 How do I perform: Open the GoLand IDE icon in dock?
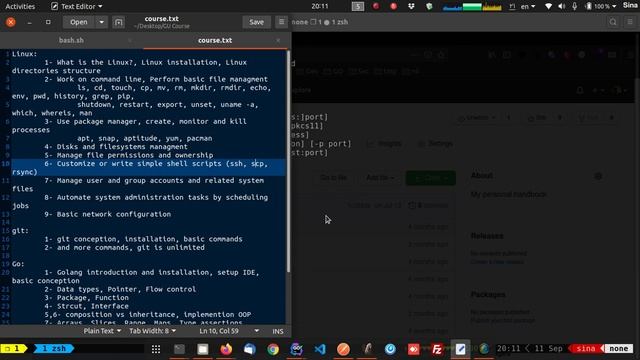[296, 349]
